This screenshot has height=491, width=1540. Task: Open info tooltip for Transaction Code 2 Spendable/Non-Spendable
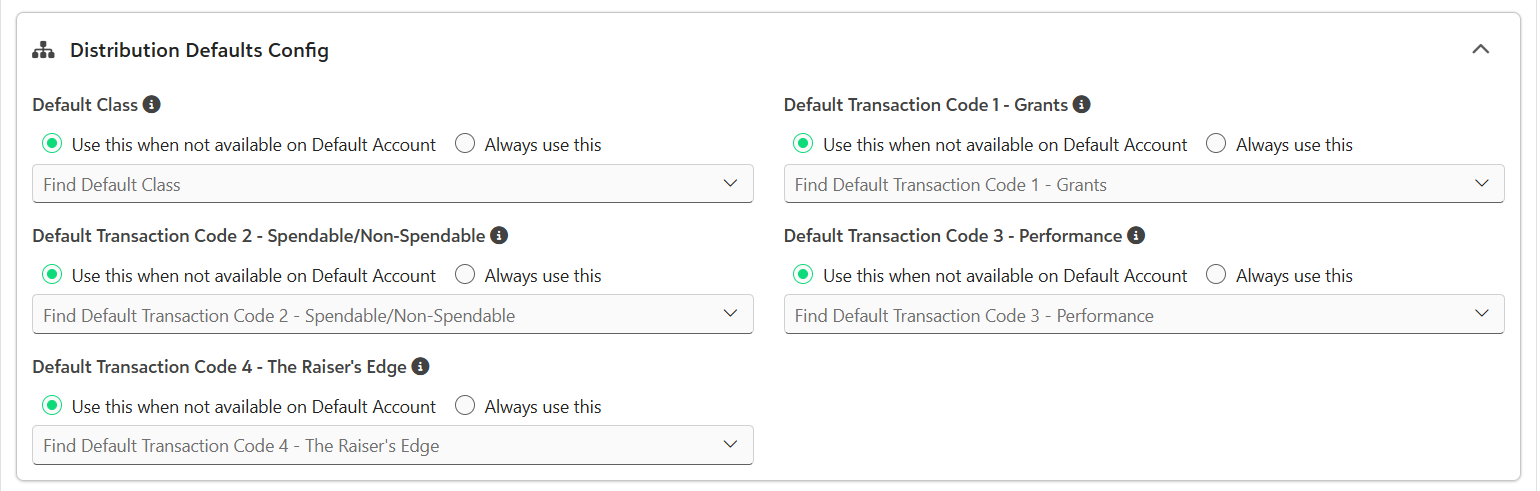[499, 236]
